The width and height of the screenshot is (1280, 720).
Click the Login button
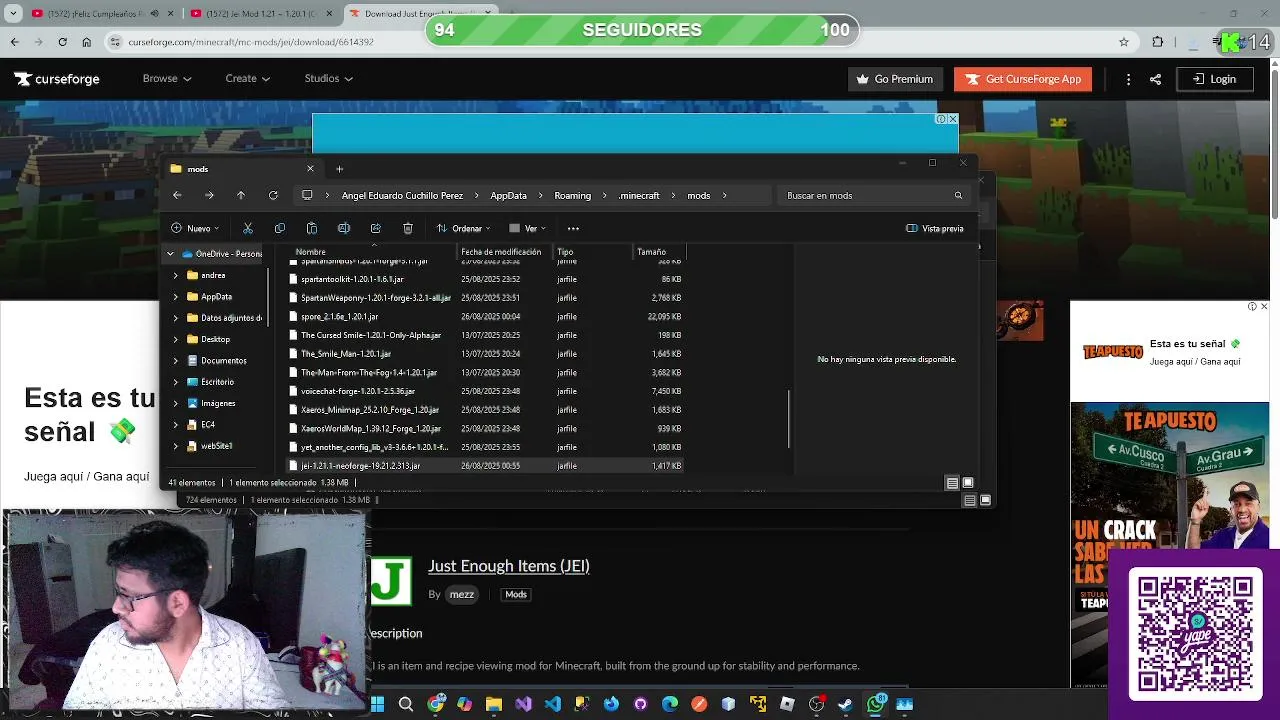(x=1214, y=79)
